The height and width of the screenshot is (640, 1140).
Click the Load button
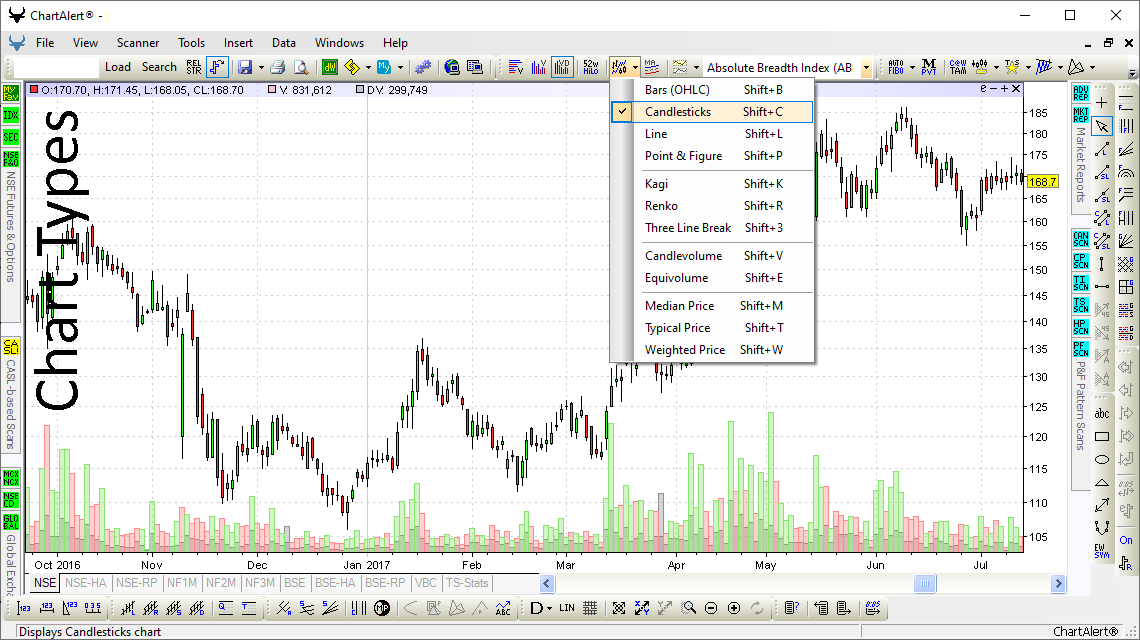[x=118, y=67]
